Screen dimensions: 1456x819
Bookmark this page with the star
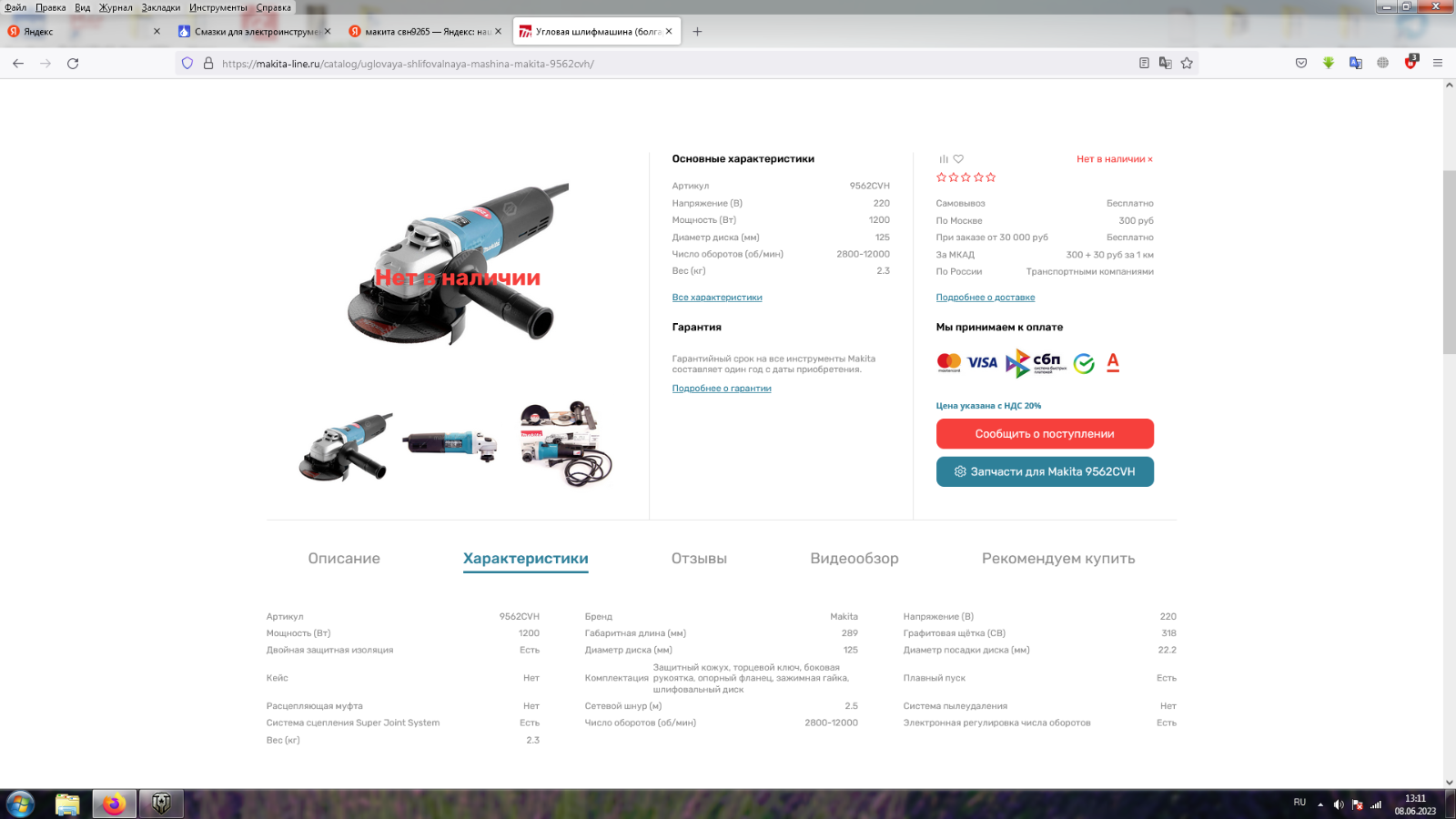click(1187, 64)
